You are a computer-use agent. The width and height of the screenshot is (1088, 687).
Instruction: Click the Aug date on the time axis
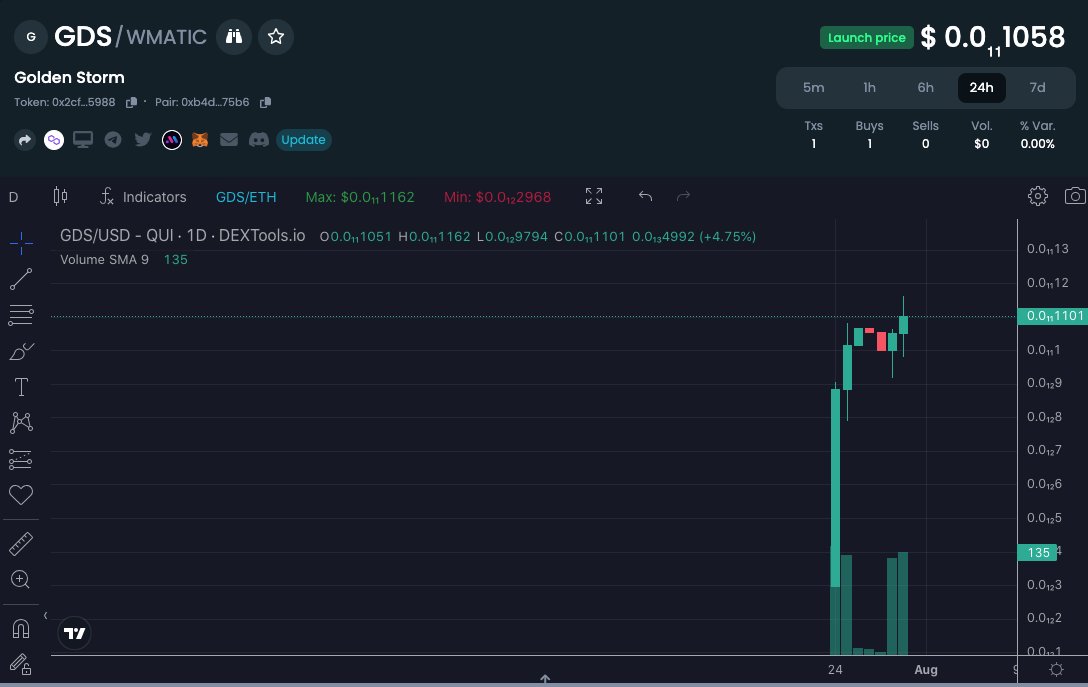[x=926, y=670]
